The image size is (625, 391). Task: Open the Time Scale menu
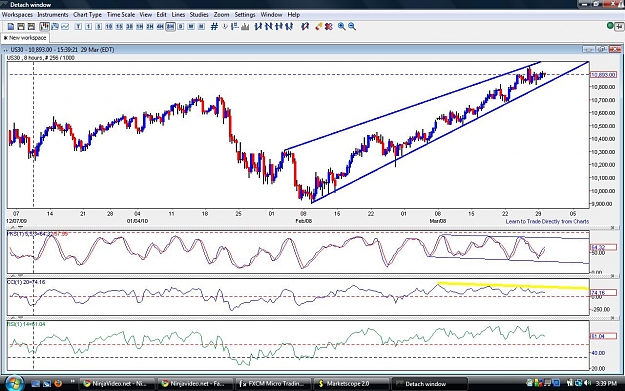[121, 15]
